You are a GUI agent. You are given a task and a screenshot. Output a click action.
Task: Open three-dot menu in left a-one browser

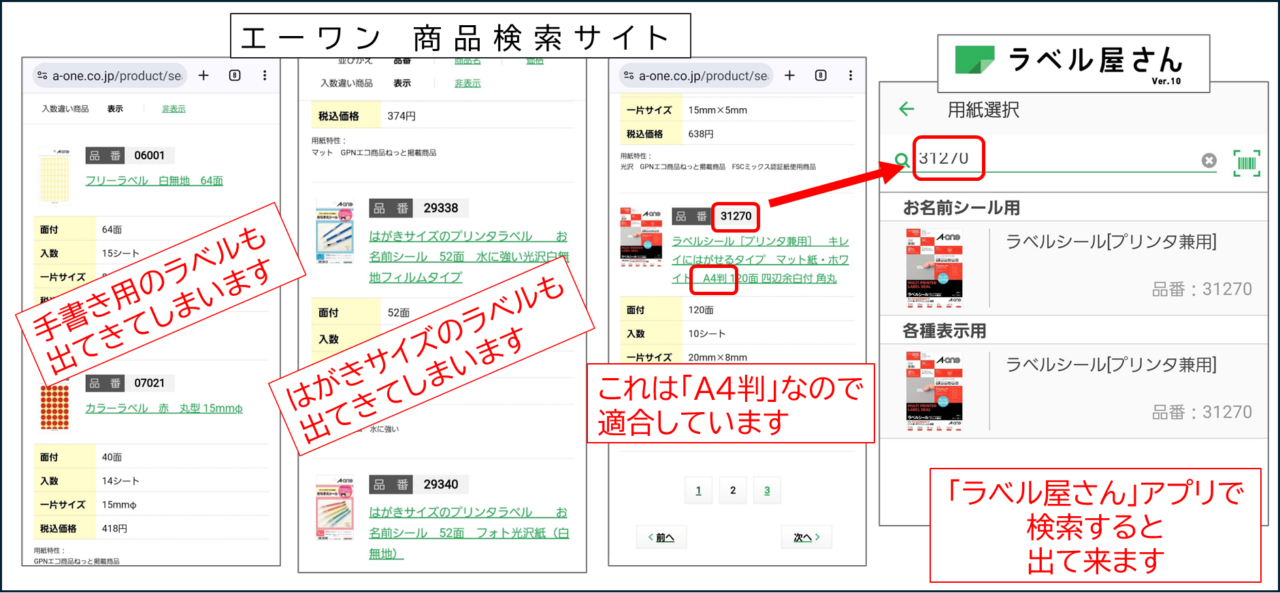tap(264, 76)
